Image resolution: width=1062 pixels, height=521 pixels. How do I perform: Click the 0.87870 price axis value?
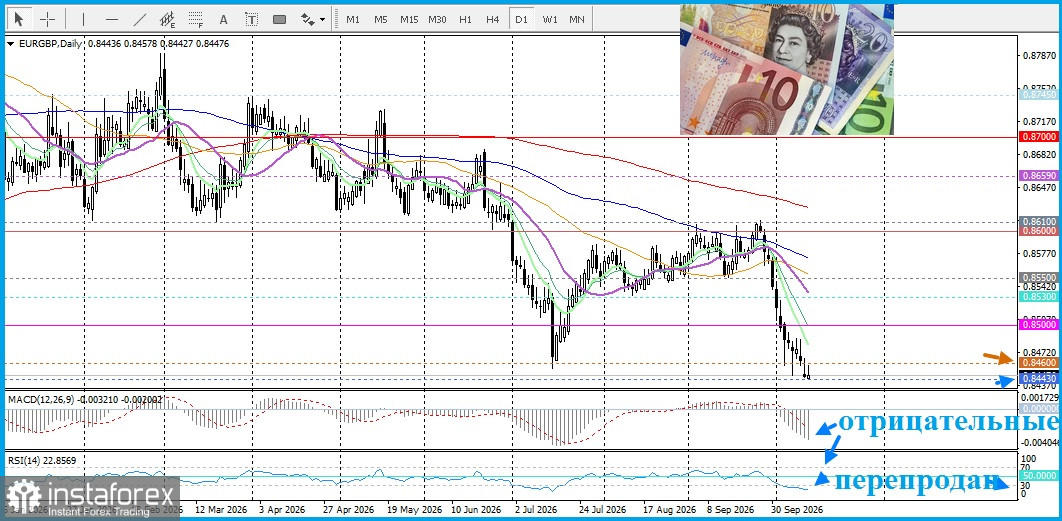point(1040,56)
